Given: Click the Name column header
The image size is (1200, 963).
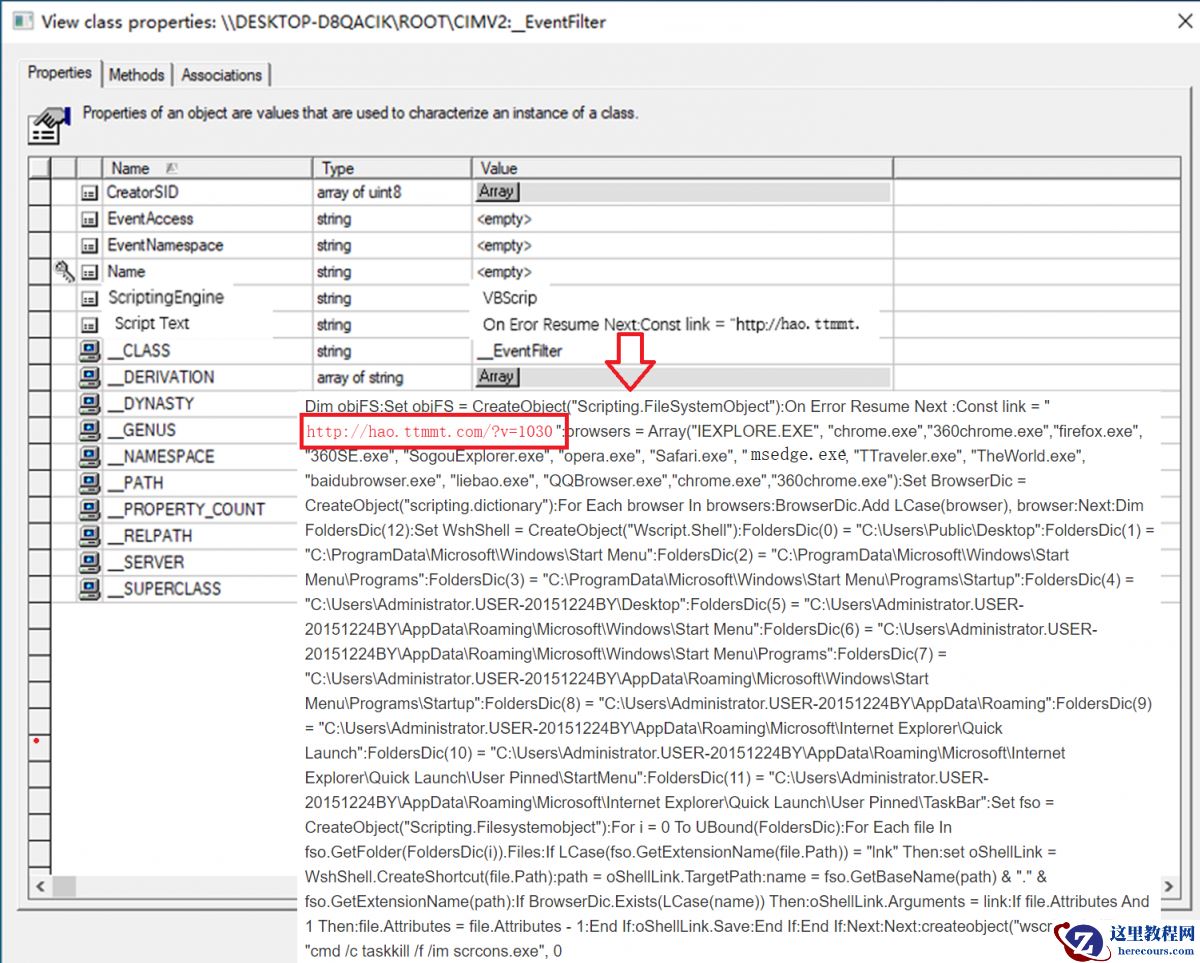Looking at the screenshot, I should 208,168.
